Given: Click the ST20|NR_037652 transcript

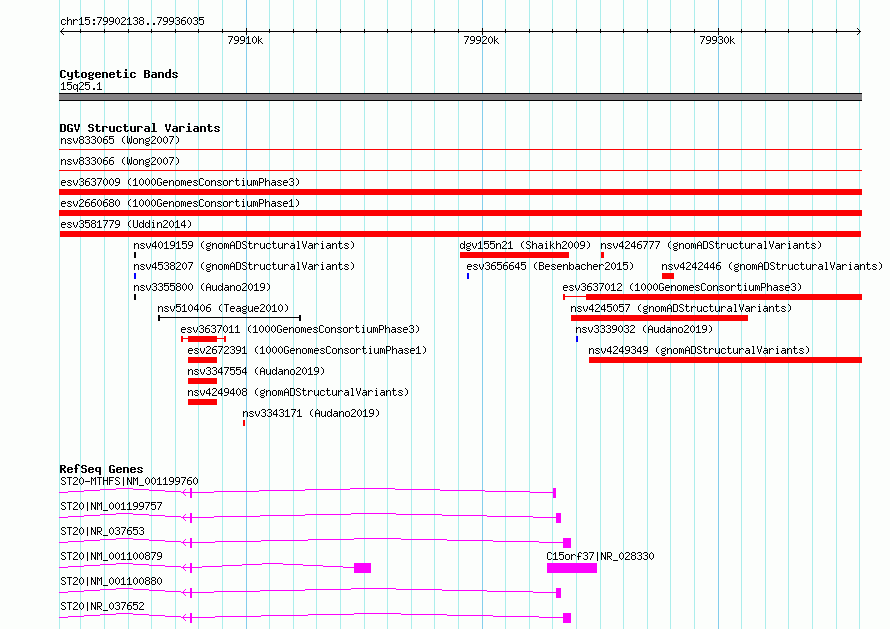Looking at the screenshot, I should click(102, 606).
